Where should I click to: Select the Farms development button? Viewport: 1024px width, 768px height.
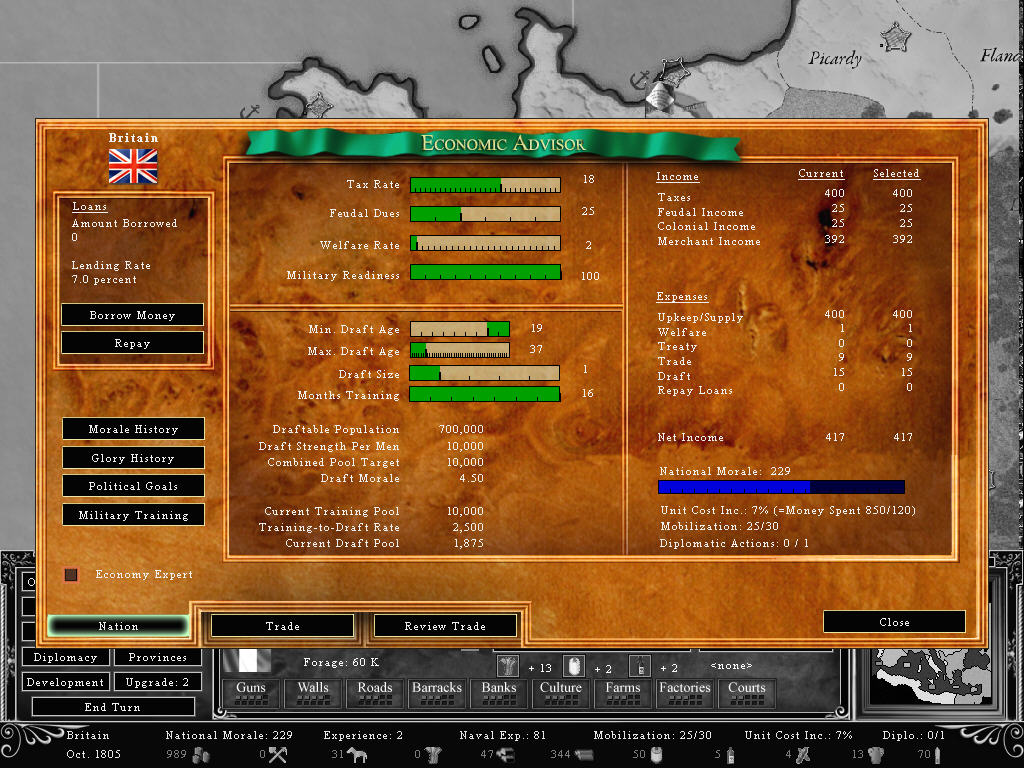622,693
